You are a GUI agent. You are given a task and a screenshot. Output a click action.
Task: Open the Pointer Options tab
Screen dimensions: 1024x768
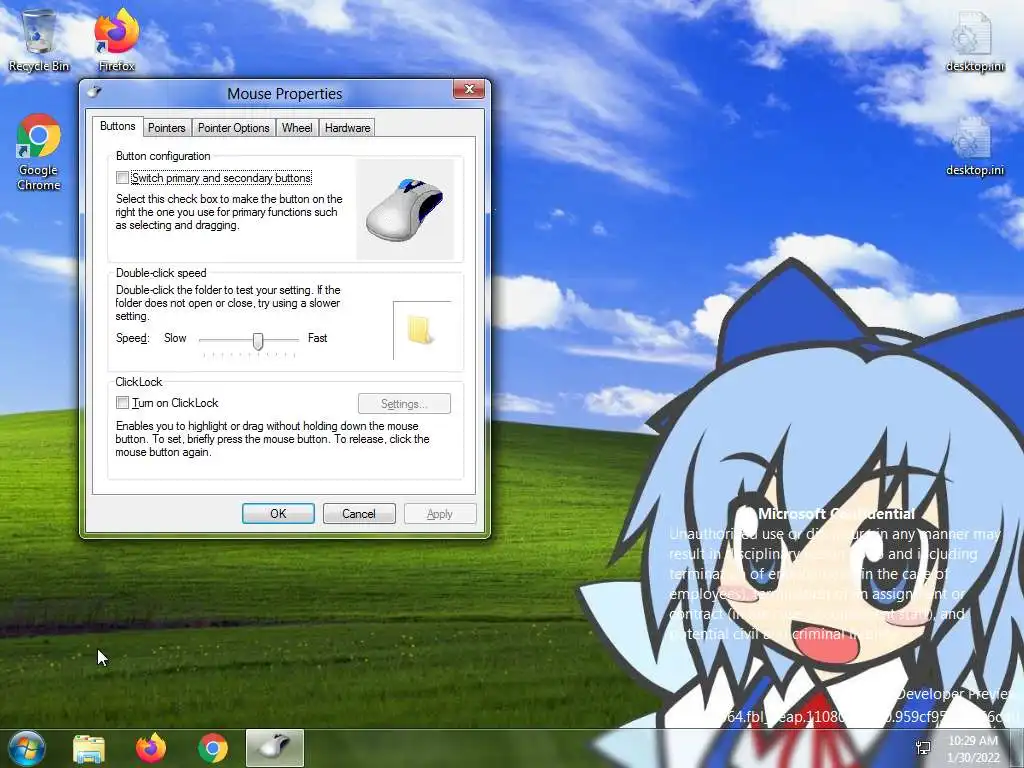click(234, 128)
